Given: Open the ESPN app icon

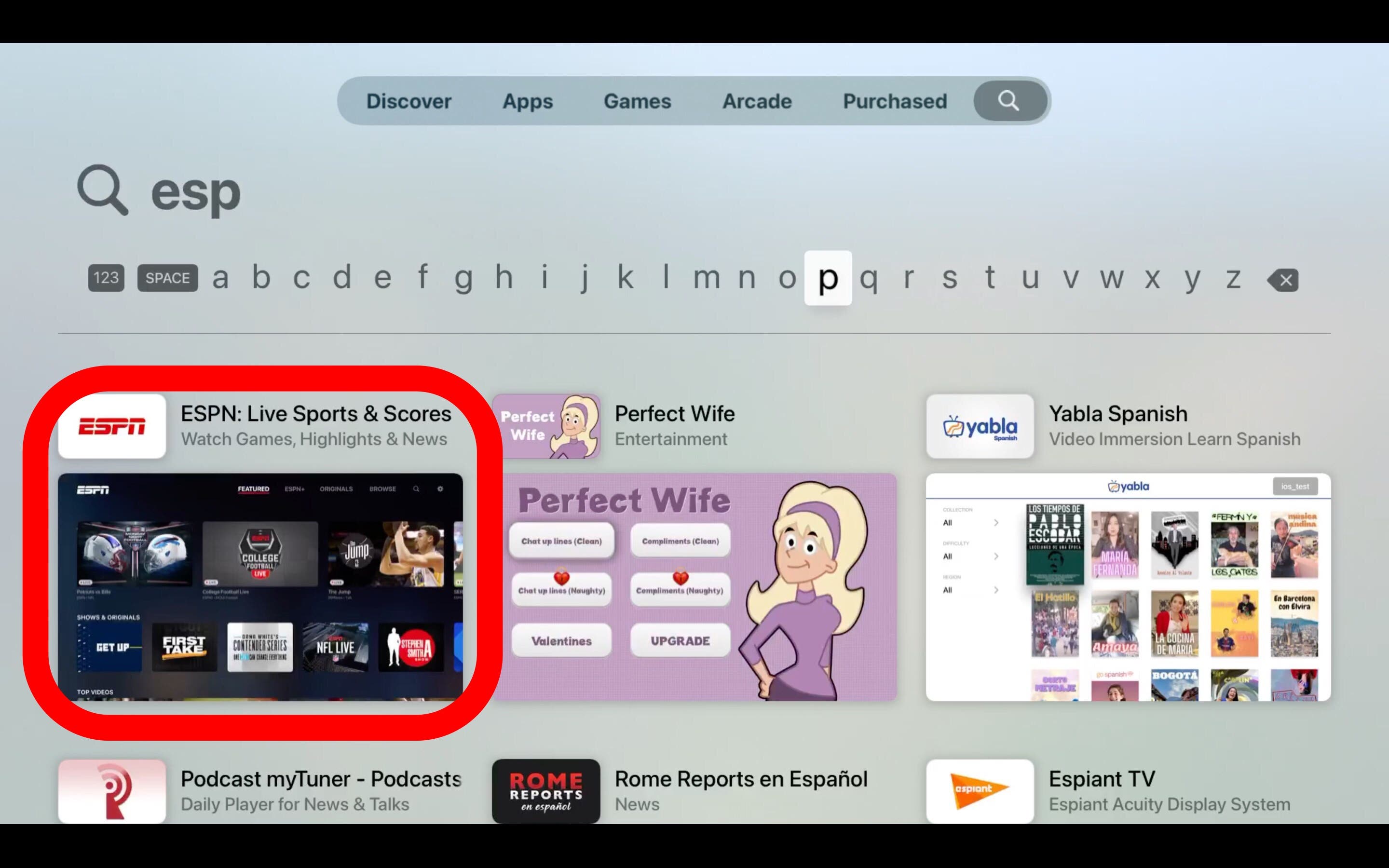Looking at the screenshot, I should [112, 426].
